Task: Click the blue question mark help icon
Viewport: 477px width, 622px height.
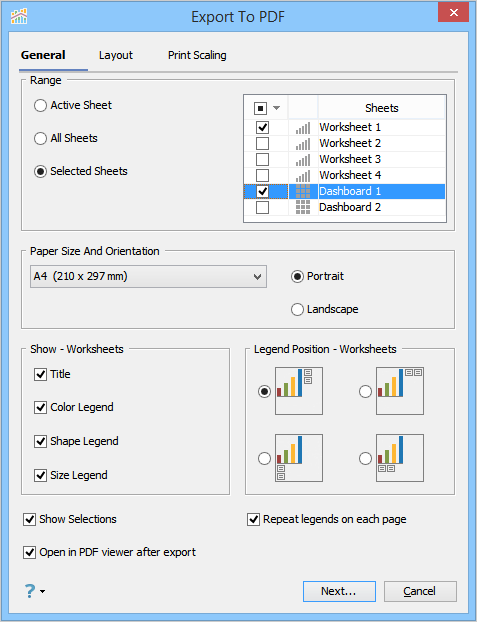Action: coord(30,591)
